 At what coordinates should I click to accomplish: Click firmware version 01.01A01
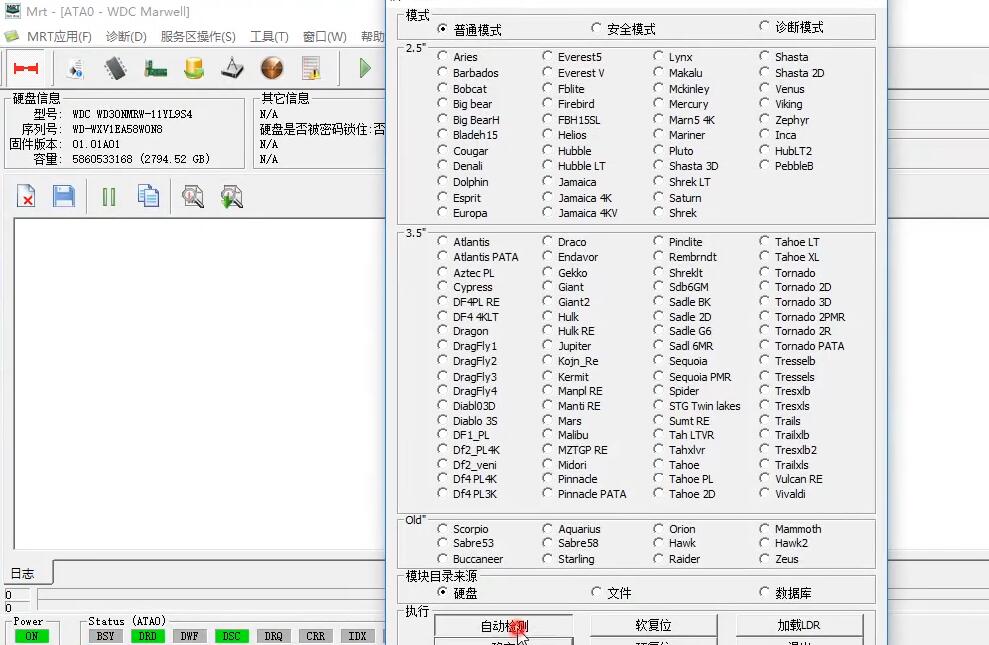tap(96, 144)
